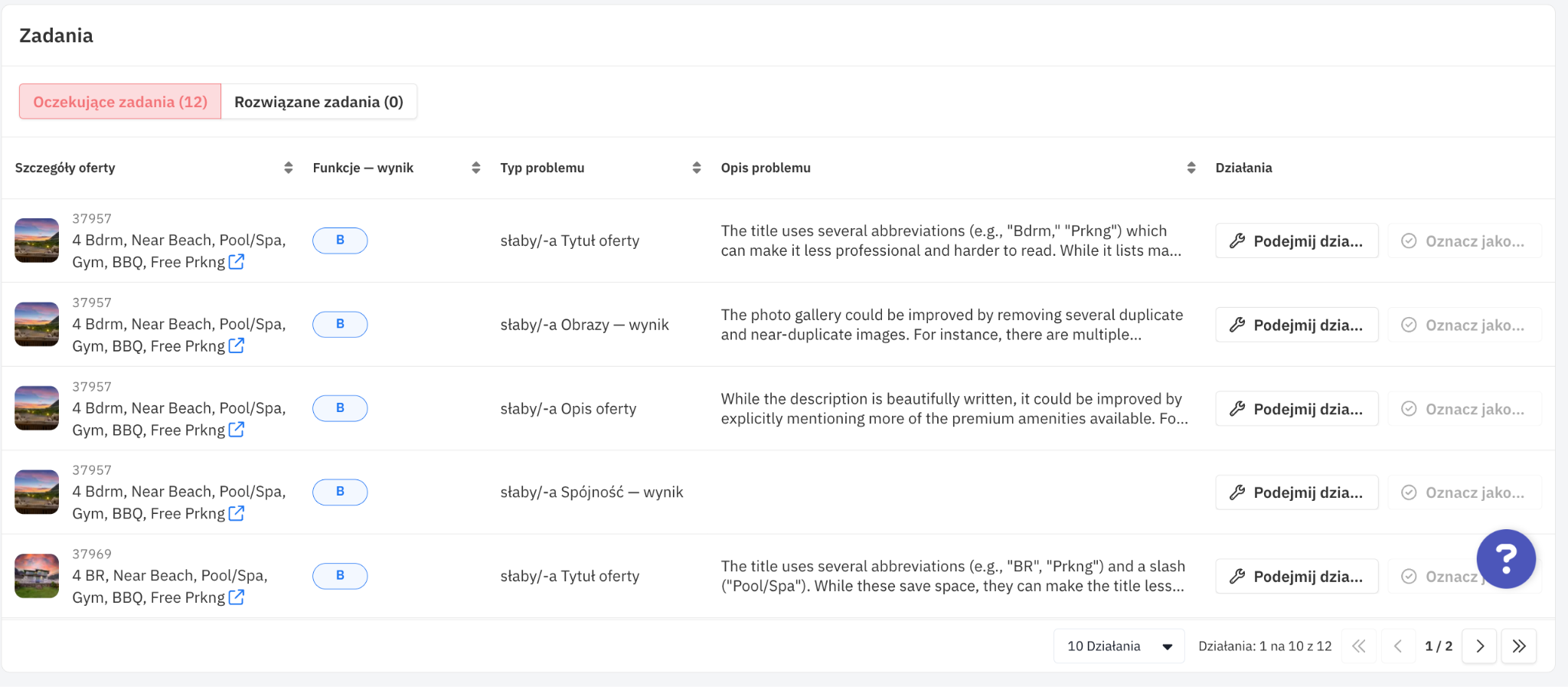1568x687 pixels.
Task: Switch to Rozwiązane zadania (0) tab
Action: coord(318,102)
